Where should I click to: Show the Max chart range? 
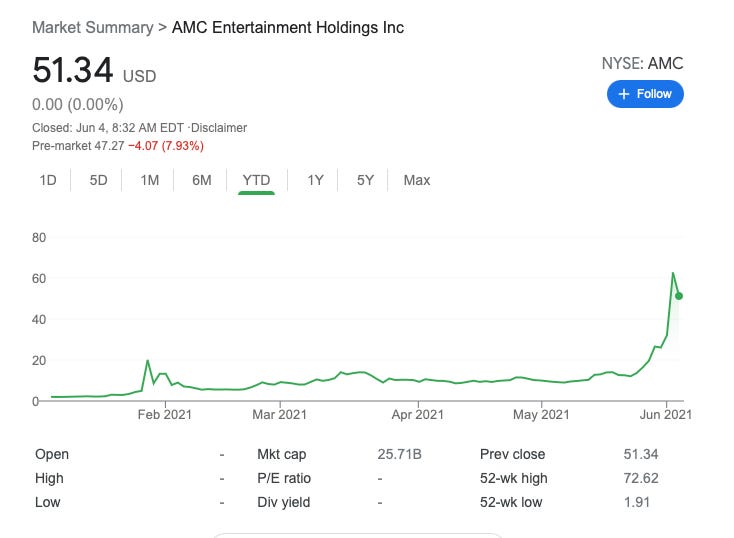(417, 180)
